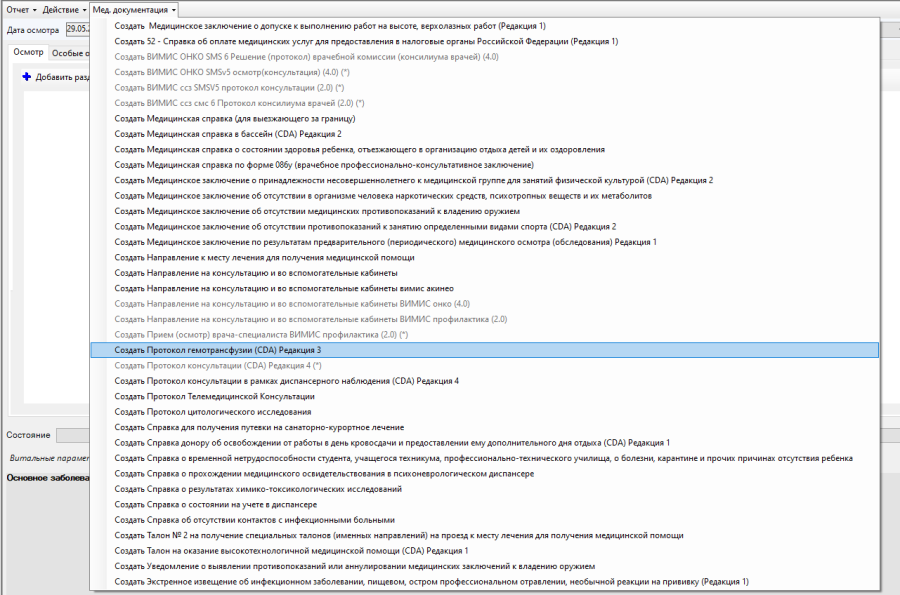This screenshot has width=900, height=595.
Task: Create Справка о состоянии на учете в диспансере
Action: (485, 505)
